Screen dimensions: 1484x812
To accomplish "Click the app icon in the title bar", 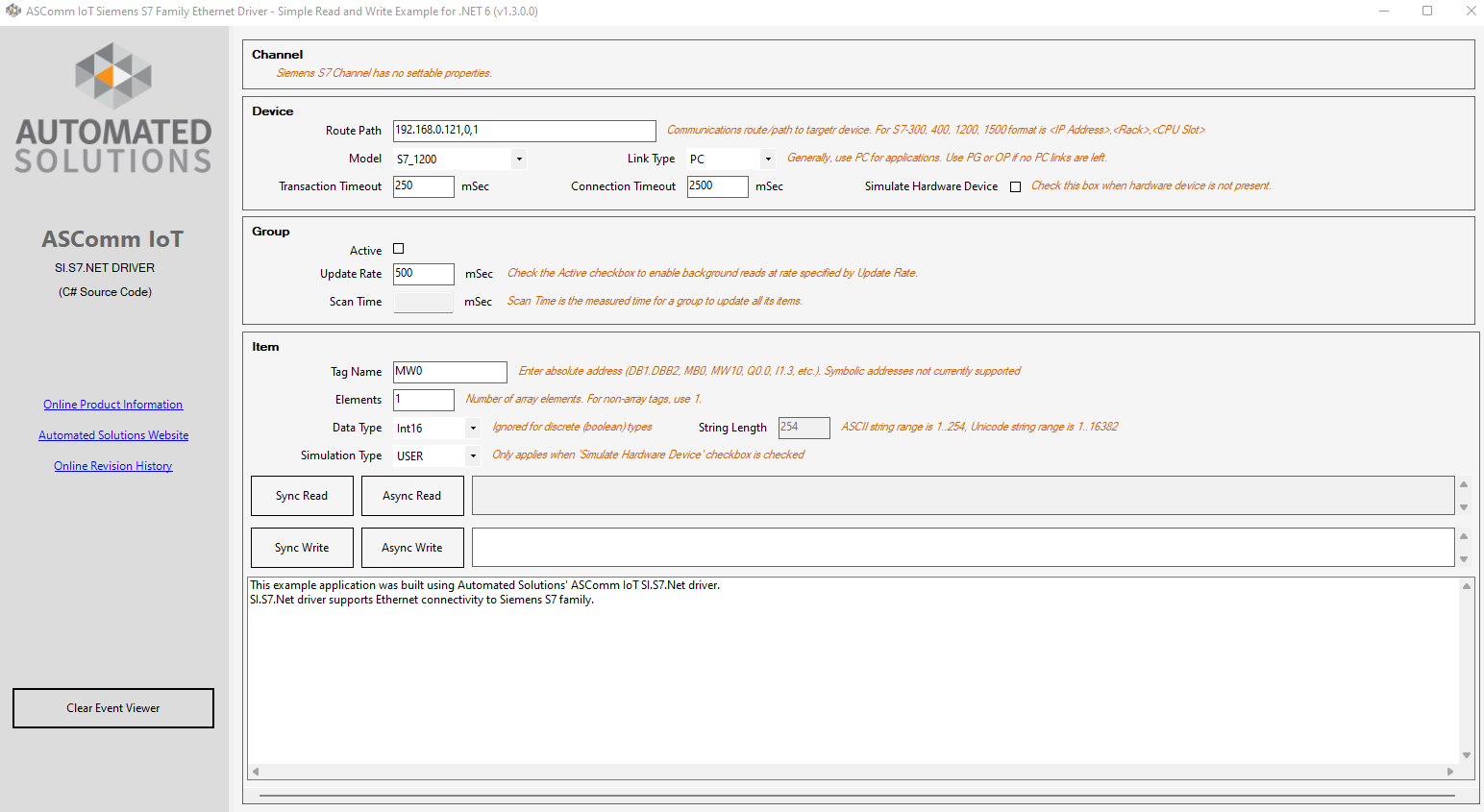I will click(12, 12).
